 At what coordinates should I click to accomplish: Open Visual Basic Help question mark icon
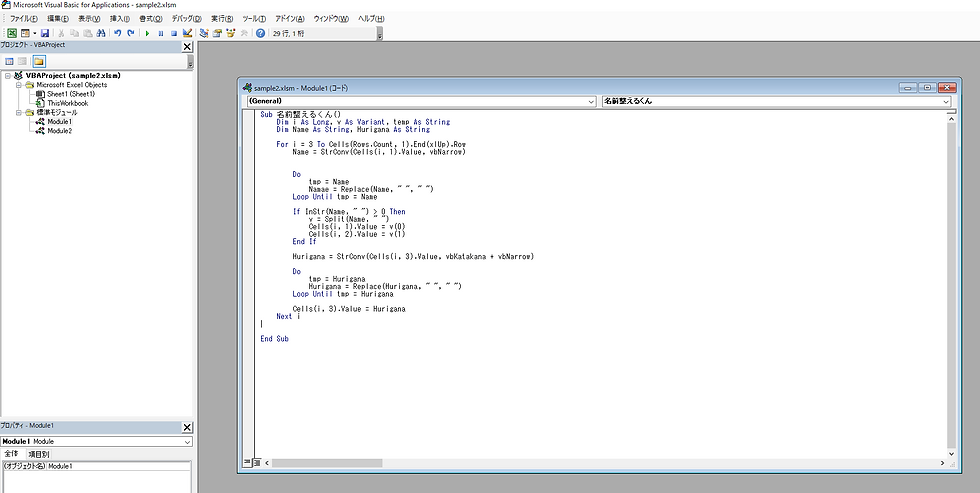pyautogui.click(x=261, y=33)
